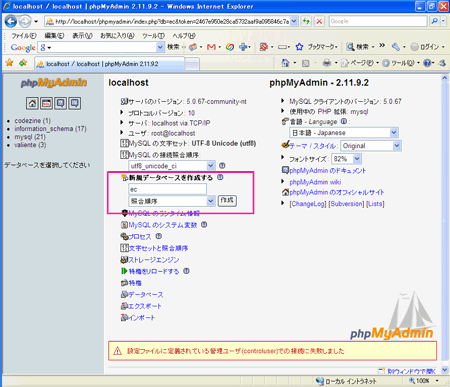This screenshot has width=450, height=387.
Task: Open the Tools menu in menu bar
Action: click(x=153, y=36)
